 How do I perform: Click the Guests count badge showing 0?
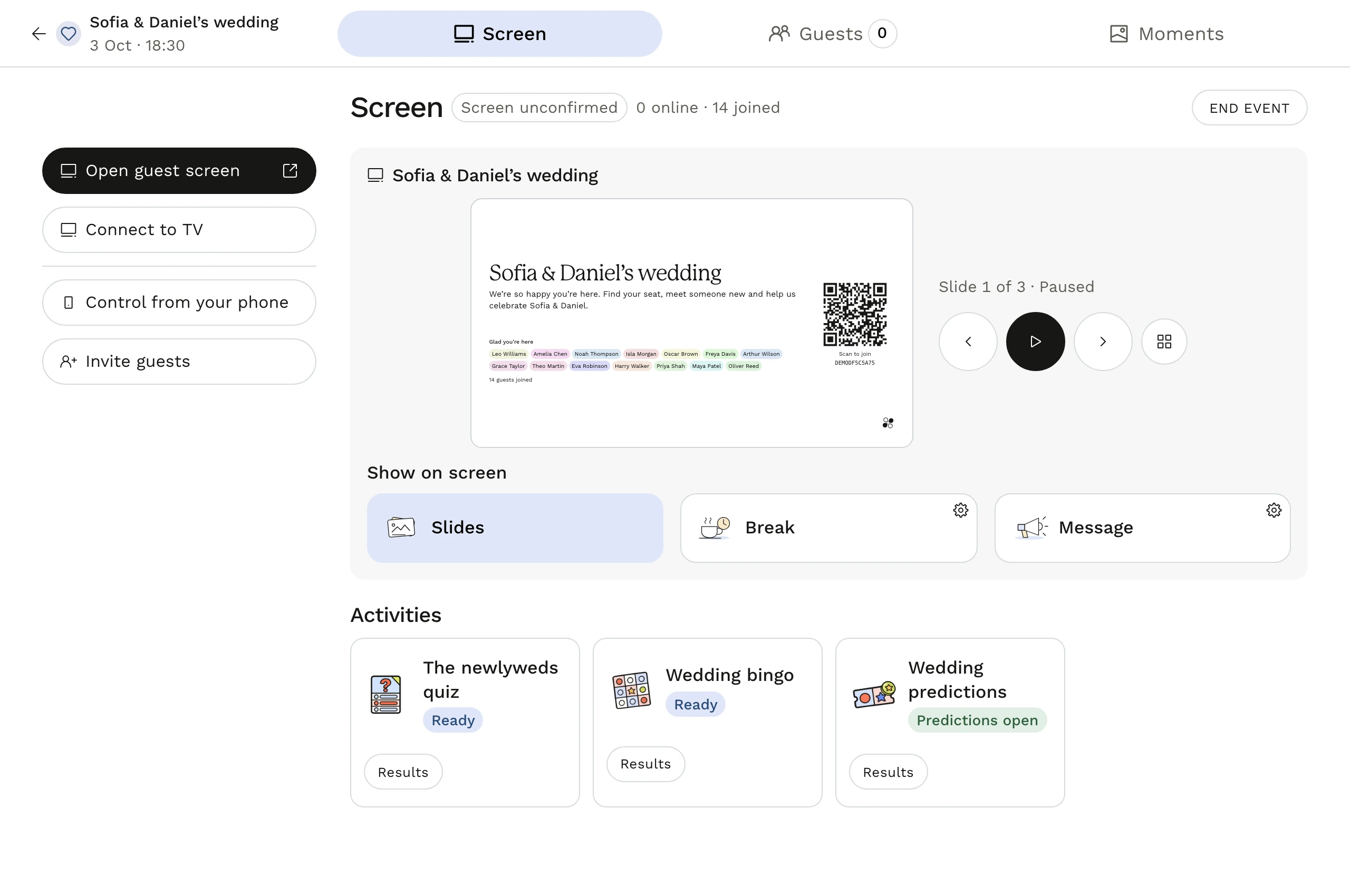coord(882,34)
